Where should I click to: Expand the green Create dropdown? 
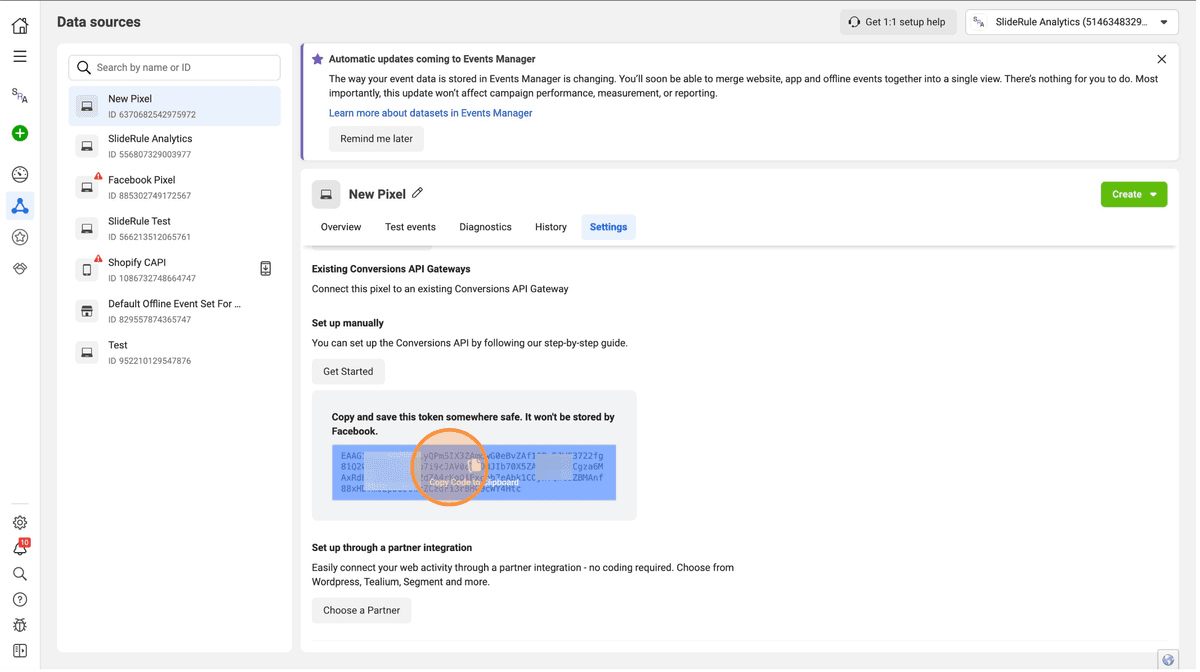(x=1134, y=195)
